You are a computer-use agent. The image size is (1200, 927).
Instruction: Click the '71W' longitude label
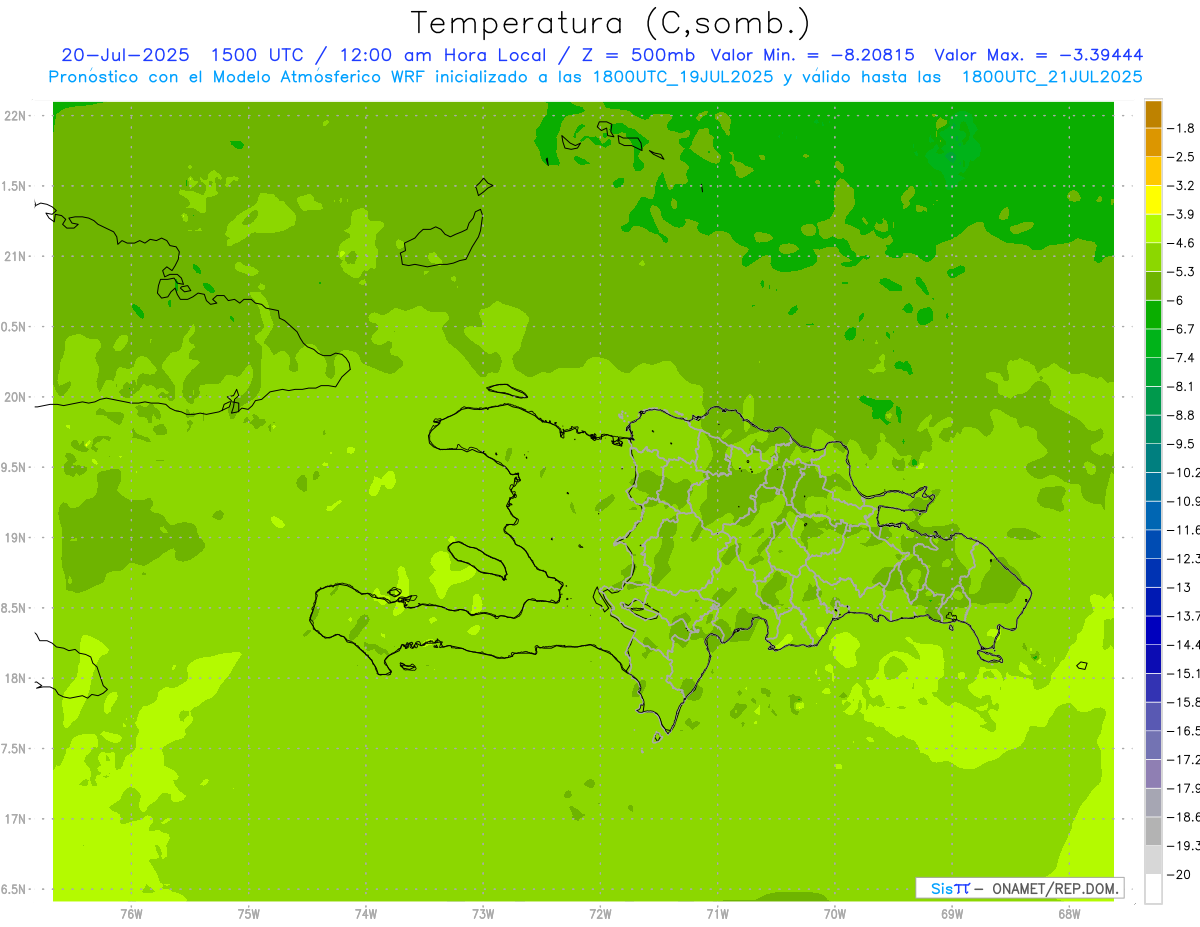pyautogui.click(x=718, y=914)
